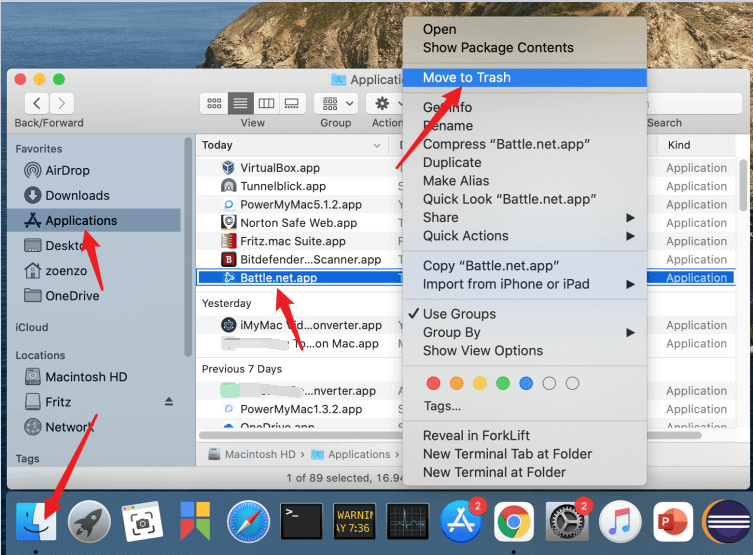Open Activity Monitor in Dock
753x555 pixels.
[408, 521]
